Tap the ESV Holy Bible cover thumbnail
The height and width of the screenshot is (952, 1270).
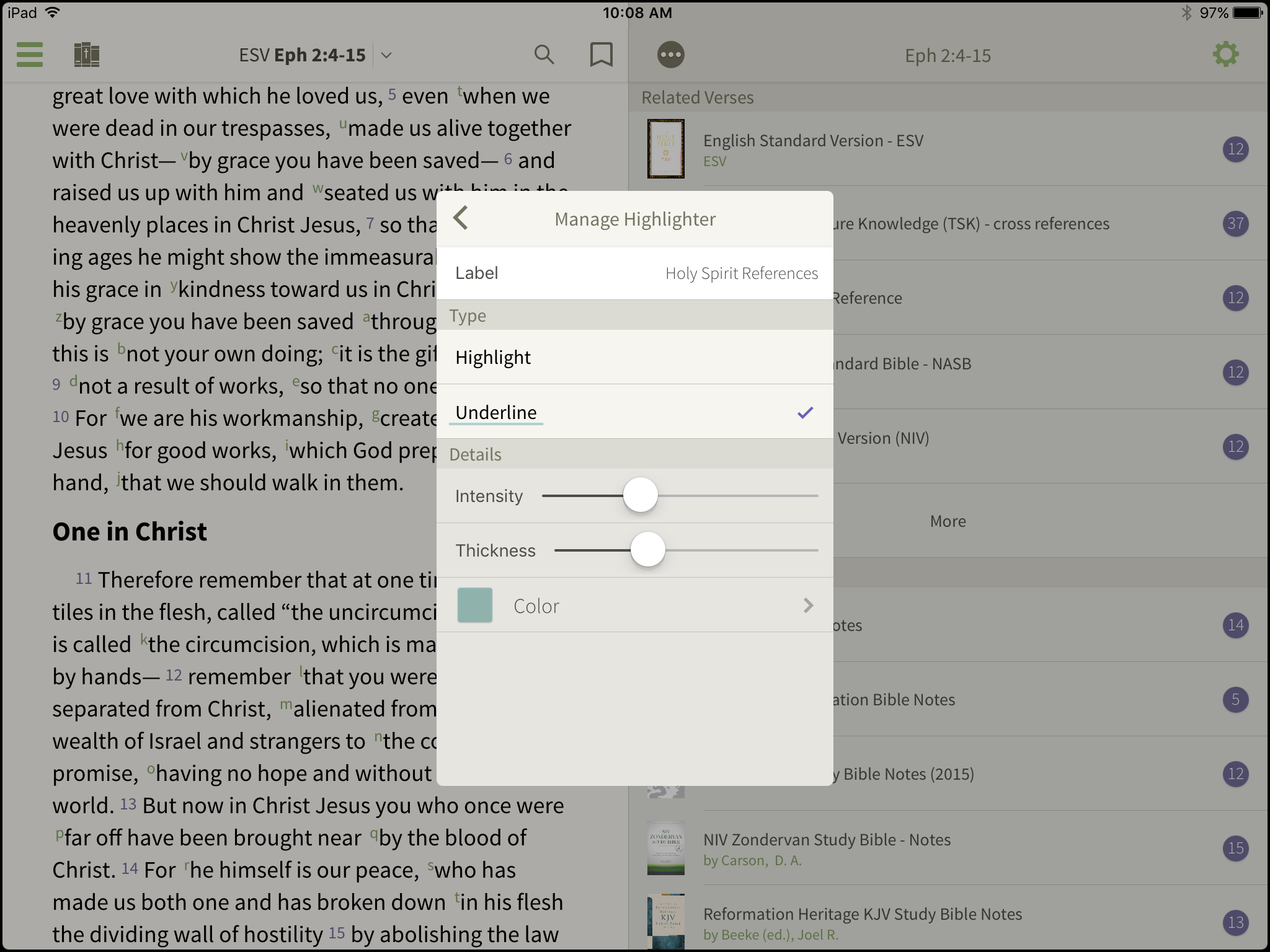coord(665,149)
